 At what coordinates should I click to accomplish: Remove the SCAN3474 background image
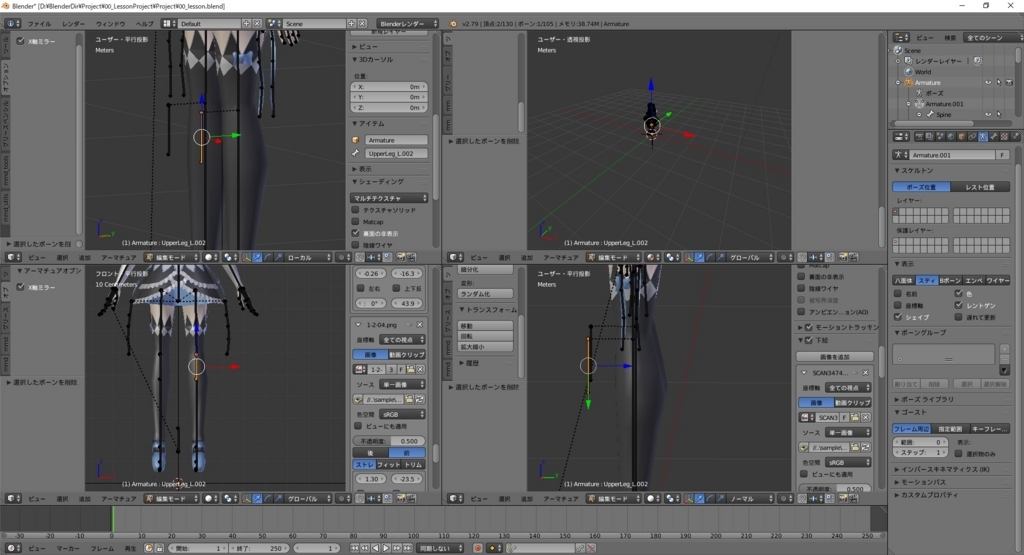(865, 373)
